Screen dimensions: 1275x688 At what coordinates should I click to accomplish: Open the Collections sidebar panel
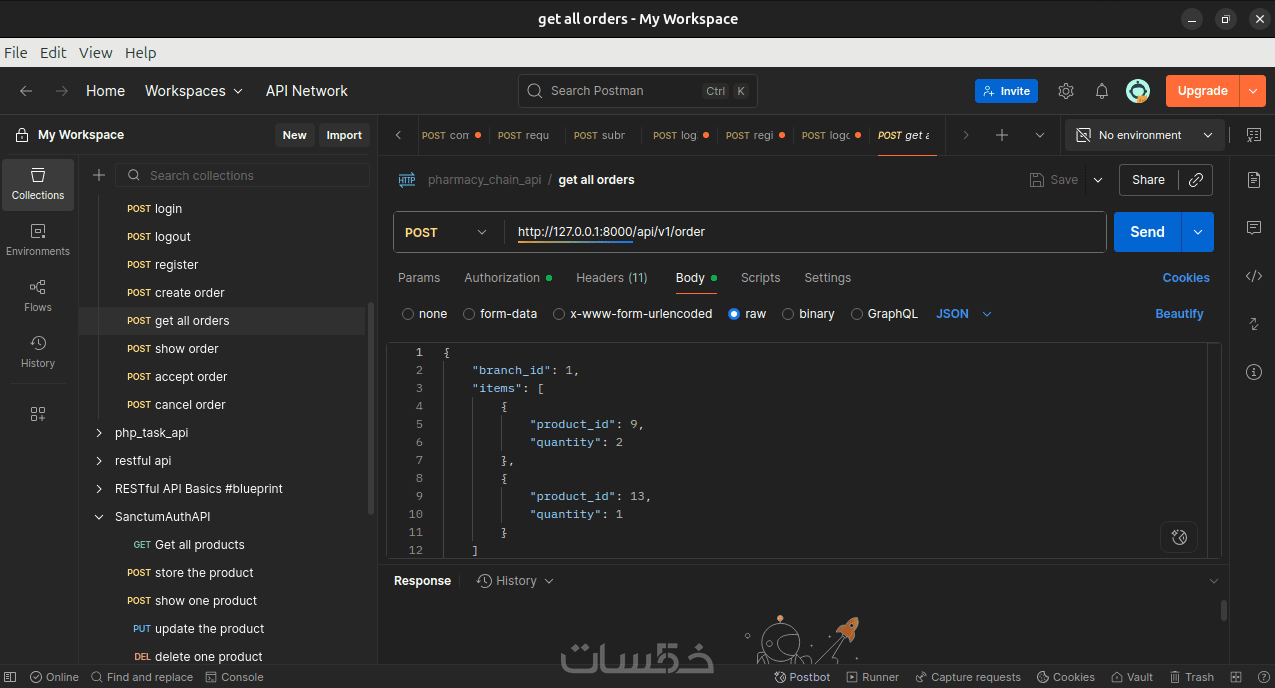tap(38, 184)
